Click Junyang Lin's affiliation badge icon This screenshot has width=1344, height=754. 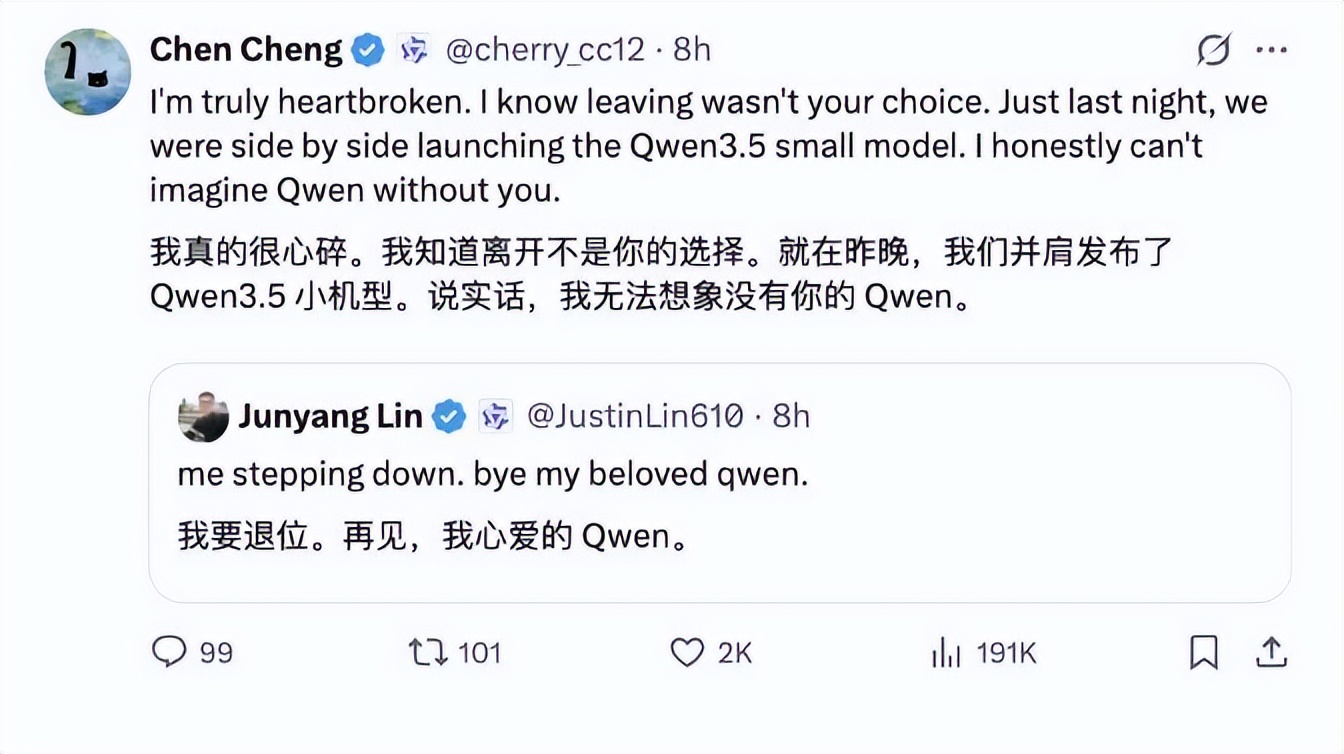pyautogui.click(x=495, y=416)
